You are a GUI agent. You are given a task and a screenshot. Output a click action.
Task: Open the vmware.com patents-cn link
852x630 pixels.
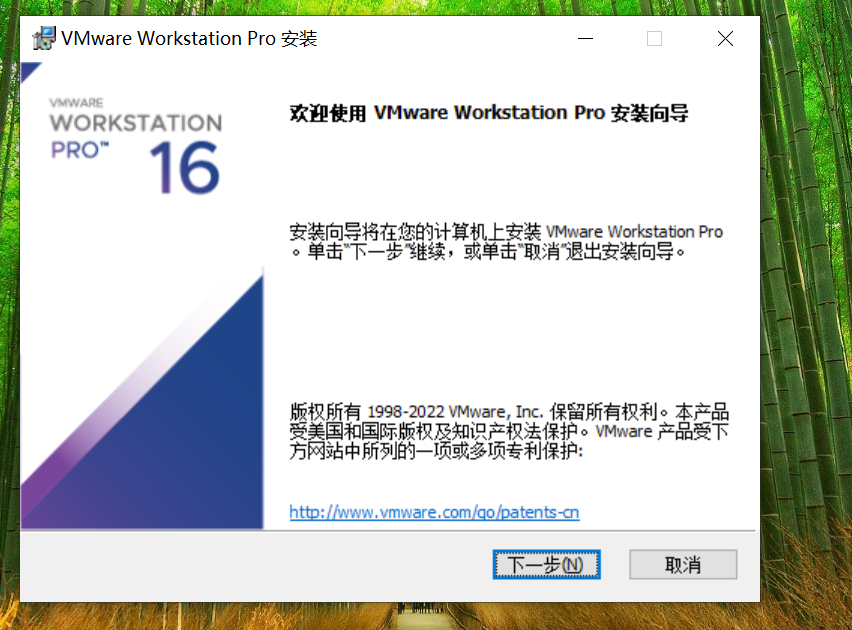[x=434, y=512]
